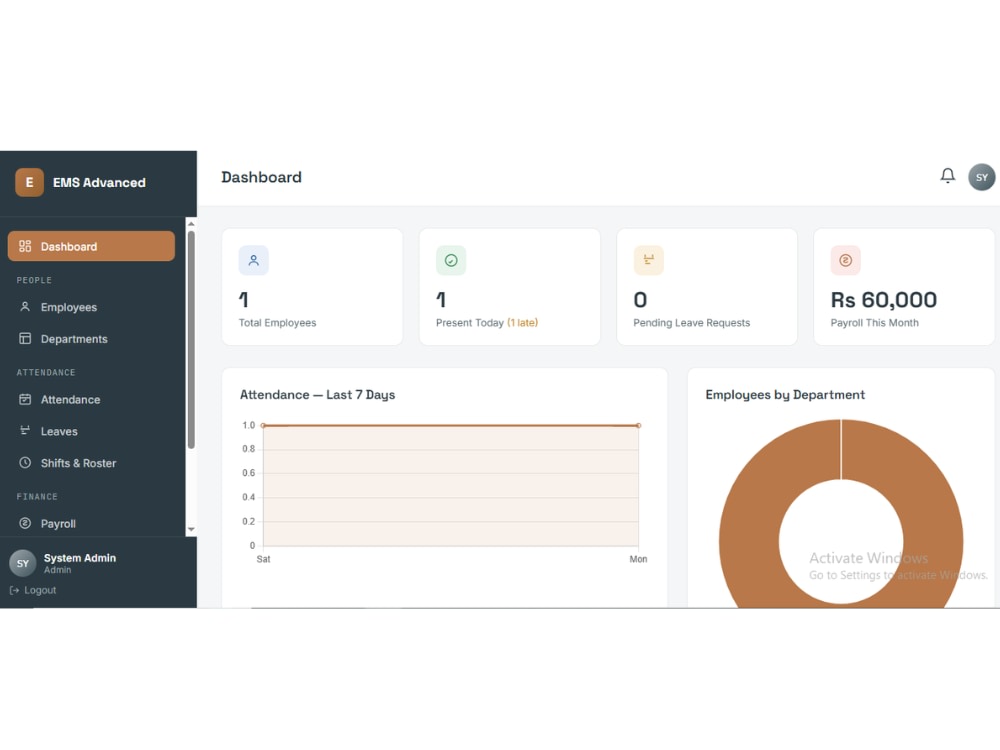Click the Shifts & Roster clock icon
This screenshot has width=1000, height=750.
click(25, 462)
